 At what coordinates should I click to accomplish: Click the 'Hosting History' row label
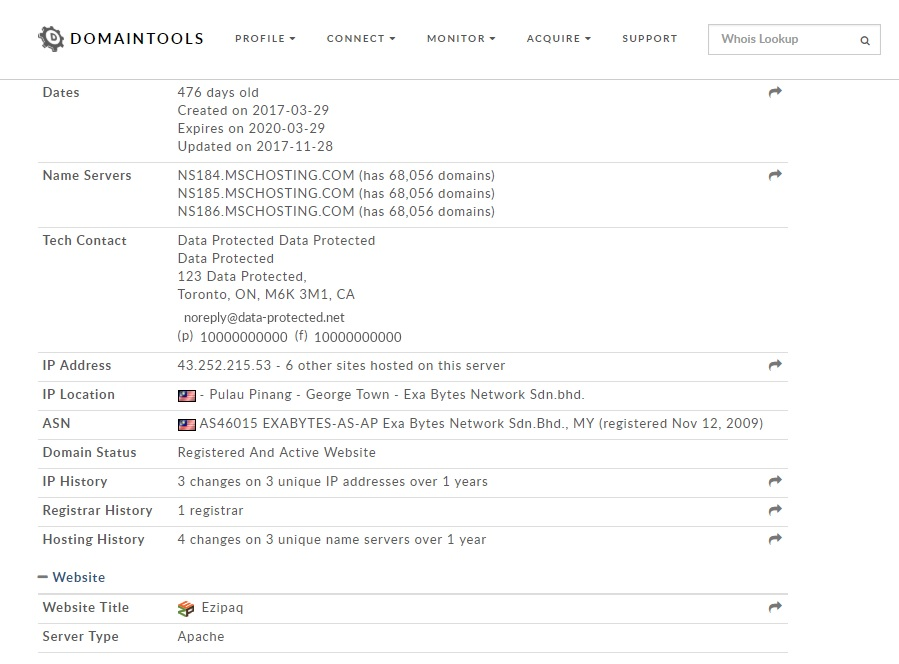(93, 540)
